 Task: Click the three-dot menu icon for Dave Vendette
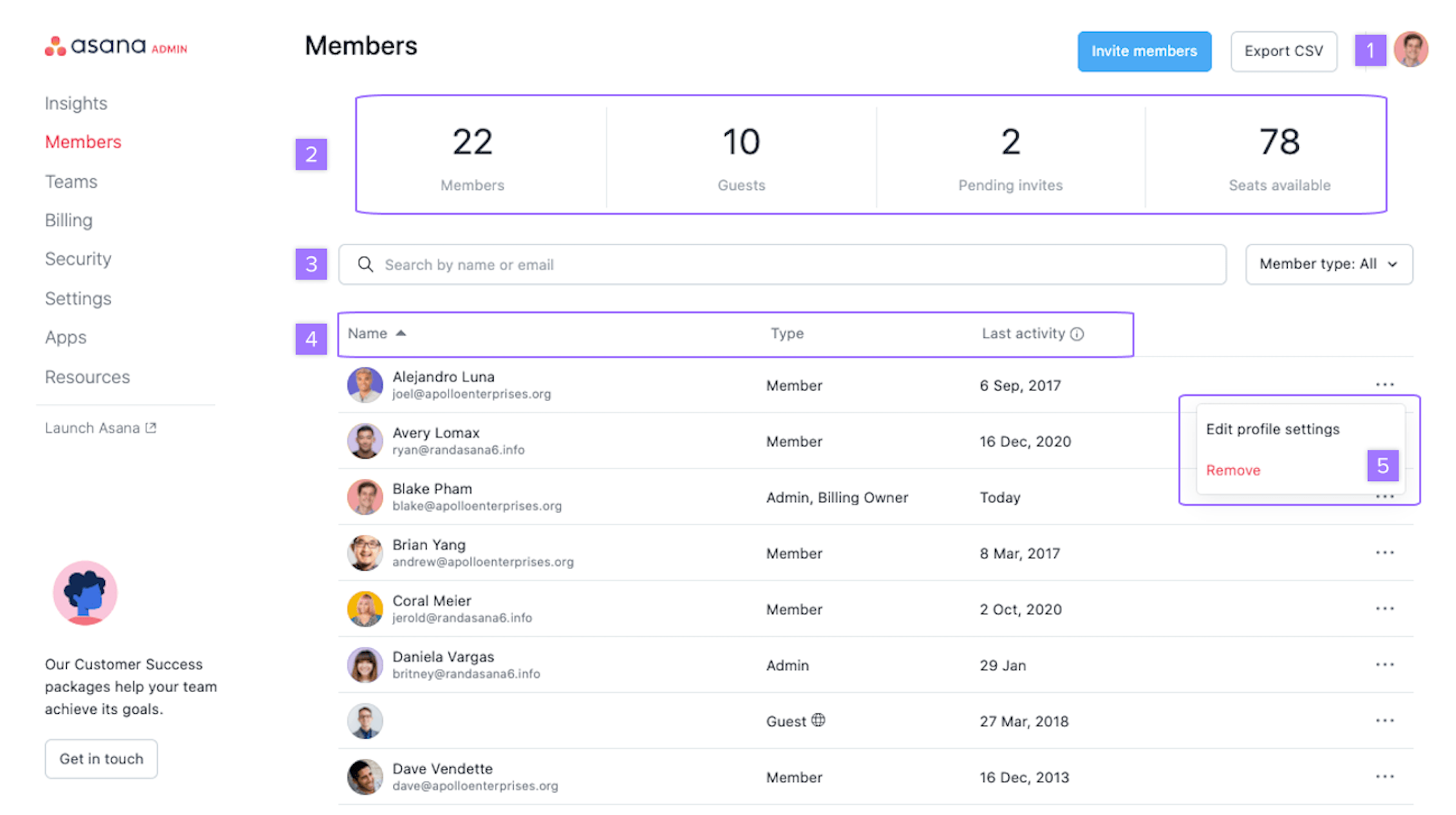pyautogui.click(x=1385, y=776)
